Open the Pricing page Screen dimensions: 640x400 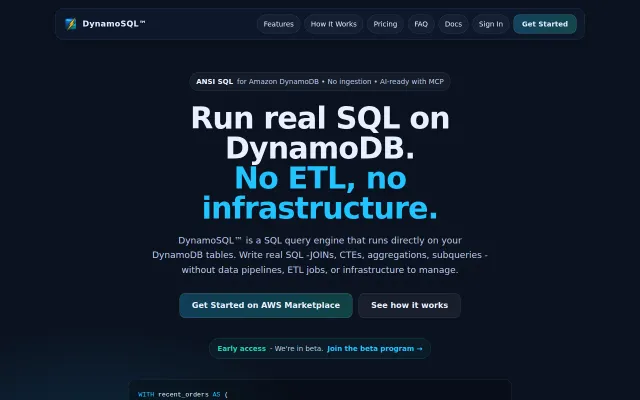[x=385, y=24]
